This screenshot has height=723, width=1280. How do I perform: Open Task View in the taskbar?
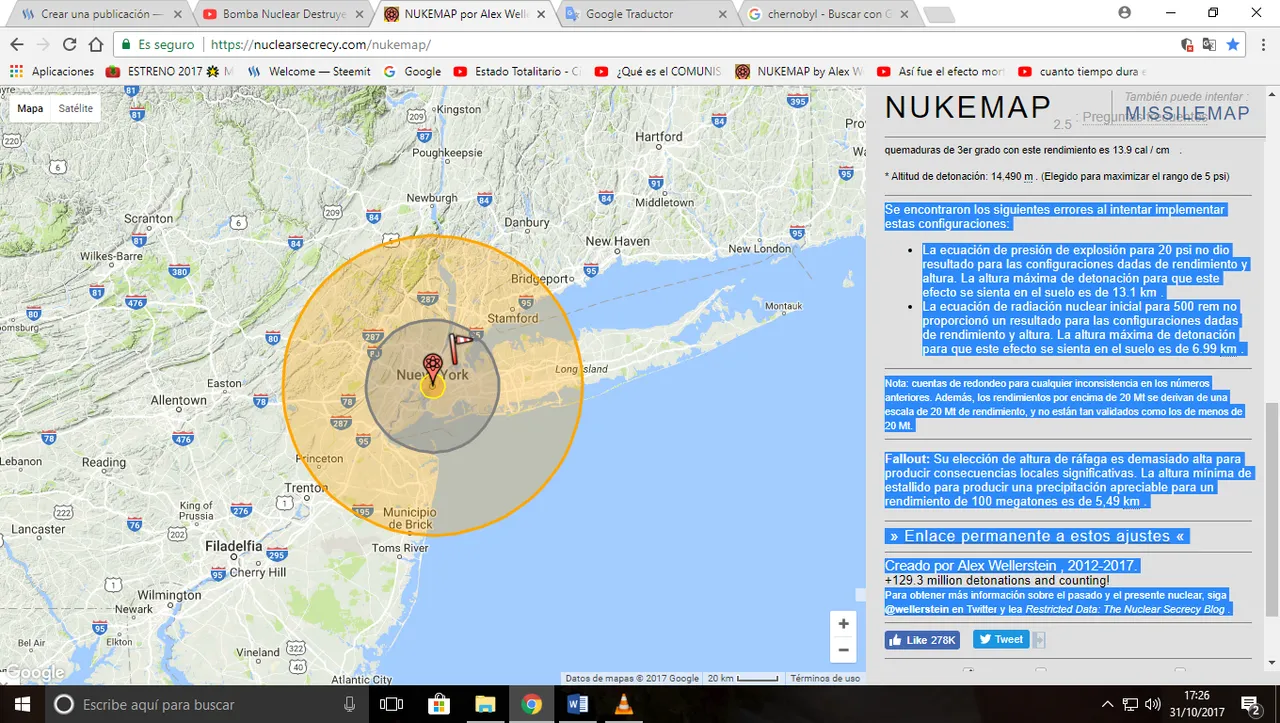(393, 704)
